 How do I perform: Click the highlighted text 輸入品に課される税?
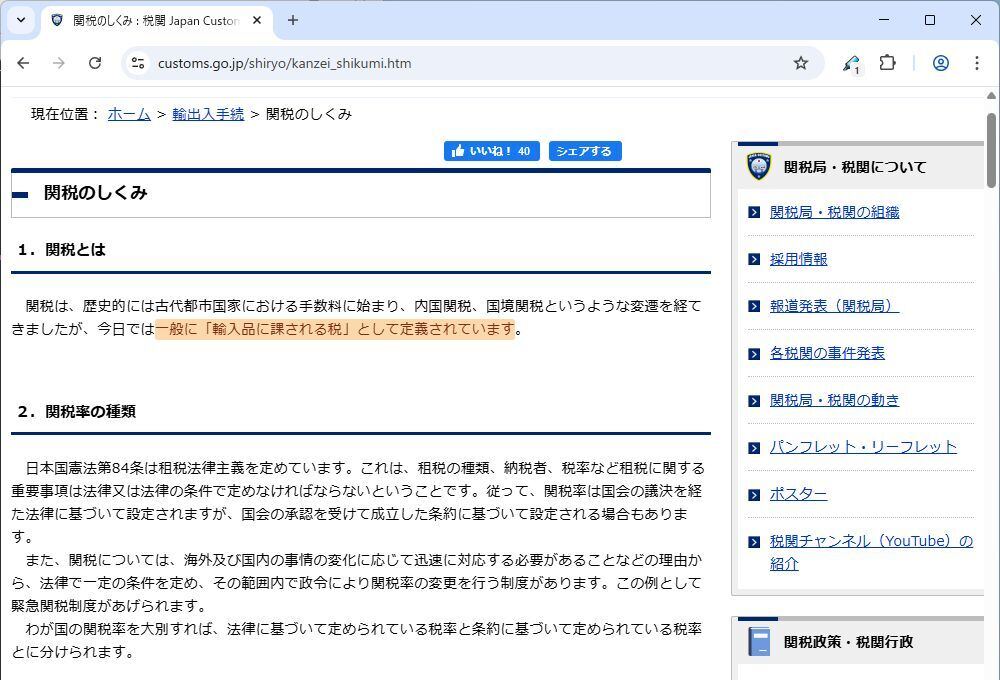(277, 329)
